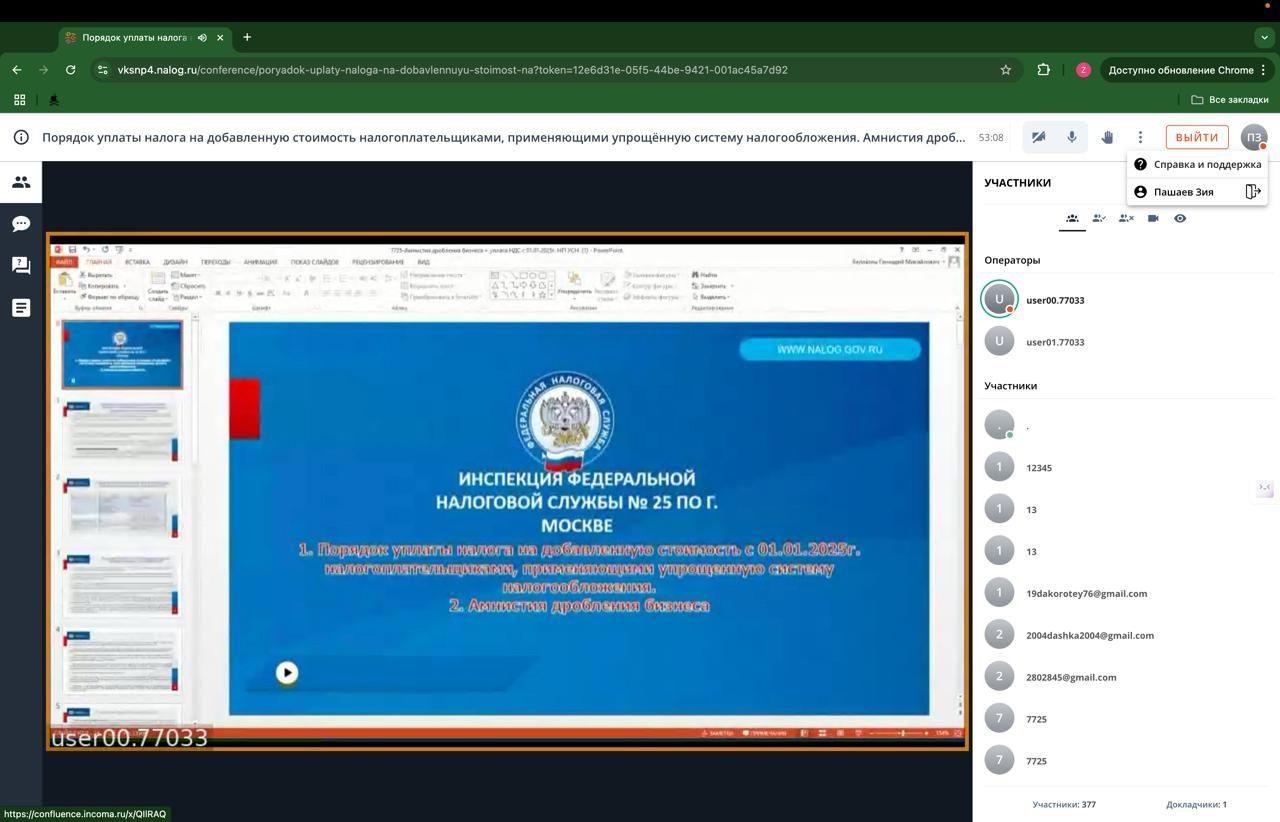Open the notes document panel in sidebar

tap(21, 307)
